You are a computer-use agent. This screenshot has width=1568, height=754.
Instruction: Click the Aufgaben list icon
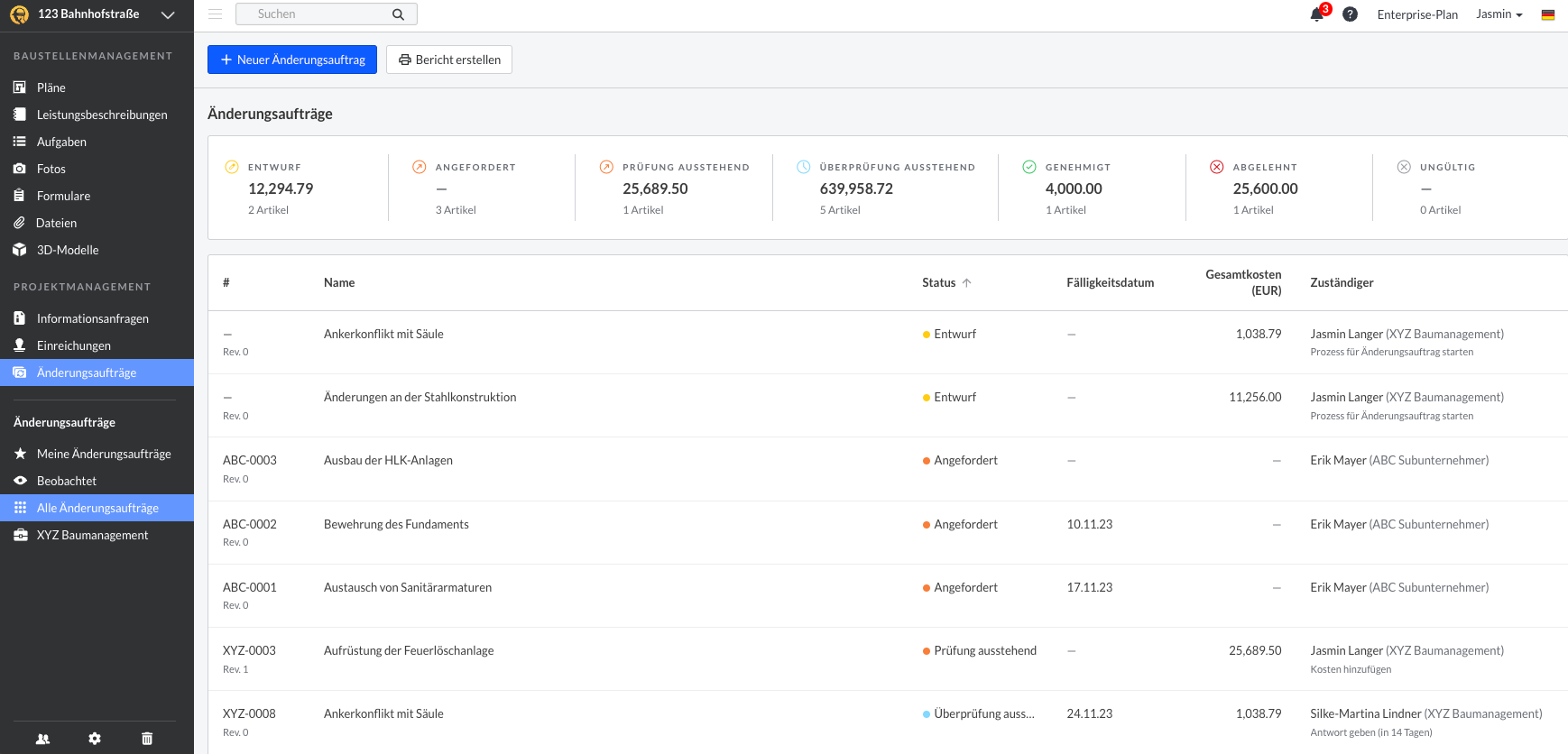coord(20,142)
